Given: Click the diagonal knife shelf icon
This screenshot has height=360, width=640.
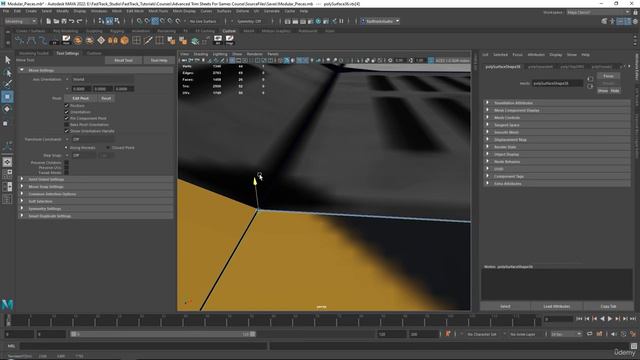Looking at the screenshot, I should pyautogui.click(x=148, y=40).
